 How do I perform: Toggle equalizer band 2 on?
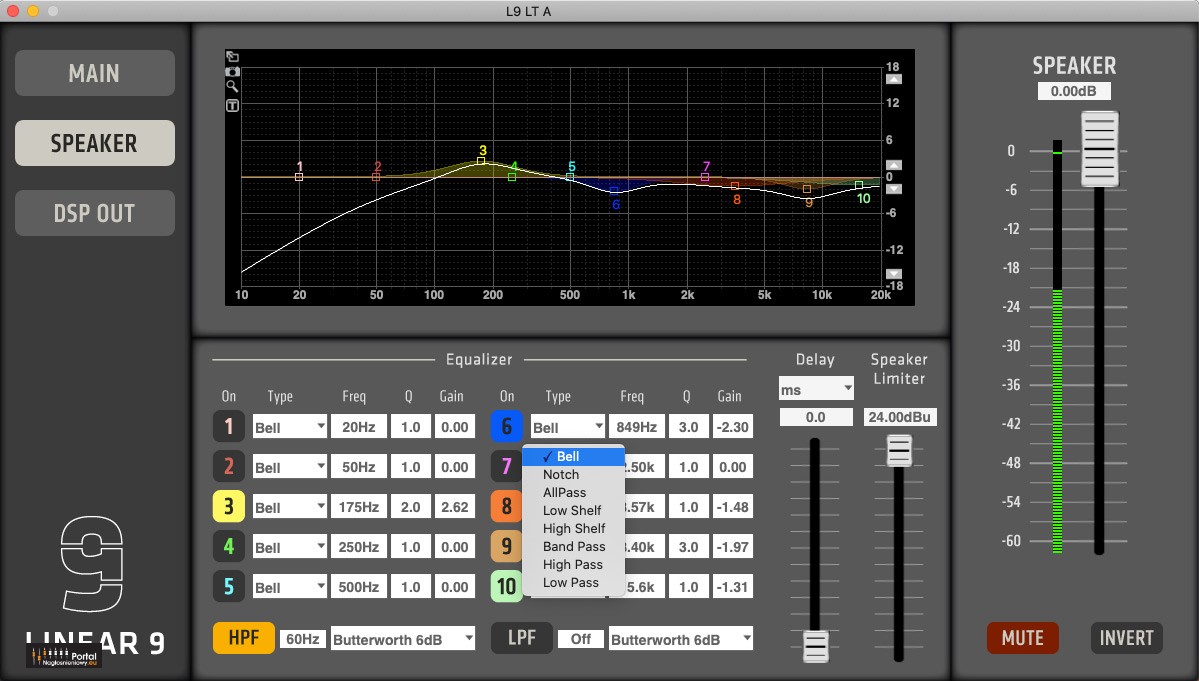tap(229, 466)
